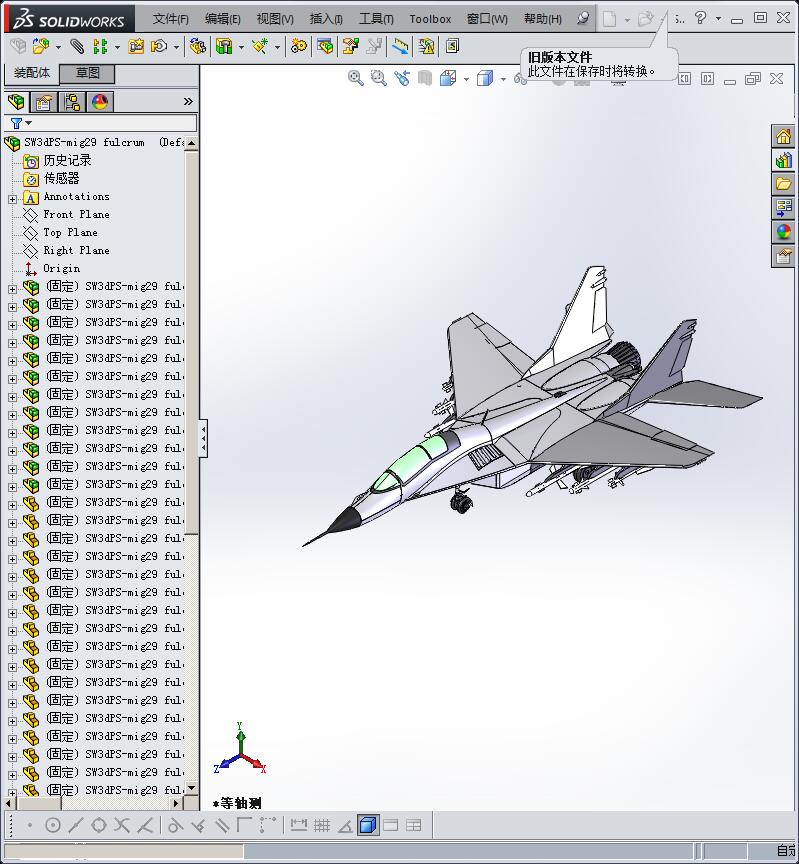Select the PropertyManager tab

[x=44, y=102]
